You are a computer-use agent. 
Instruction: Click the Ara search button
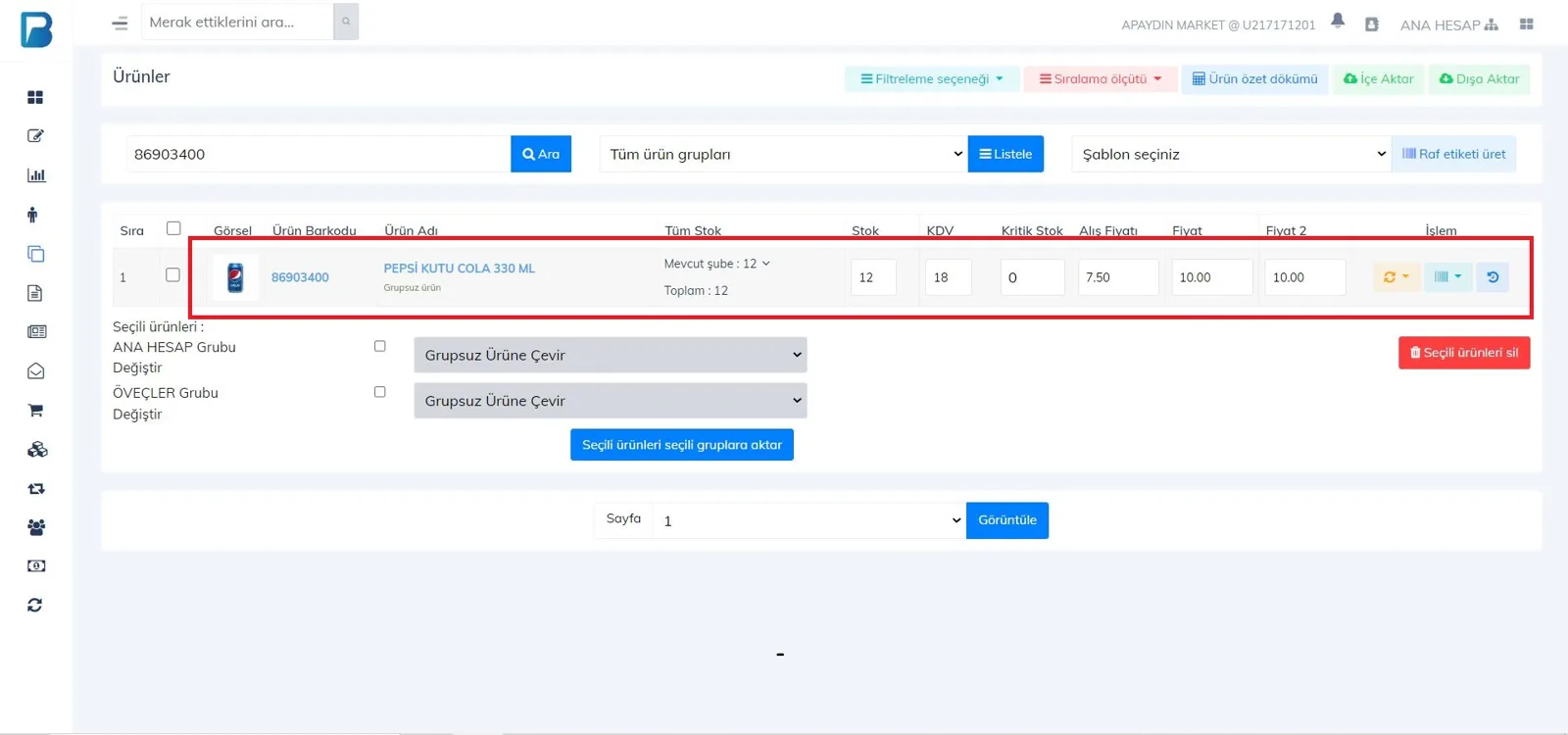(x=541, y=154)
